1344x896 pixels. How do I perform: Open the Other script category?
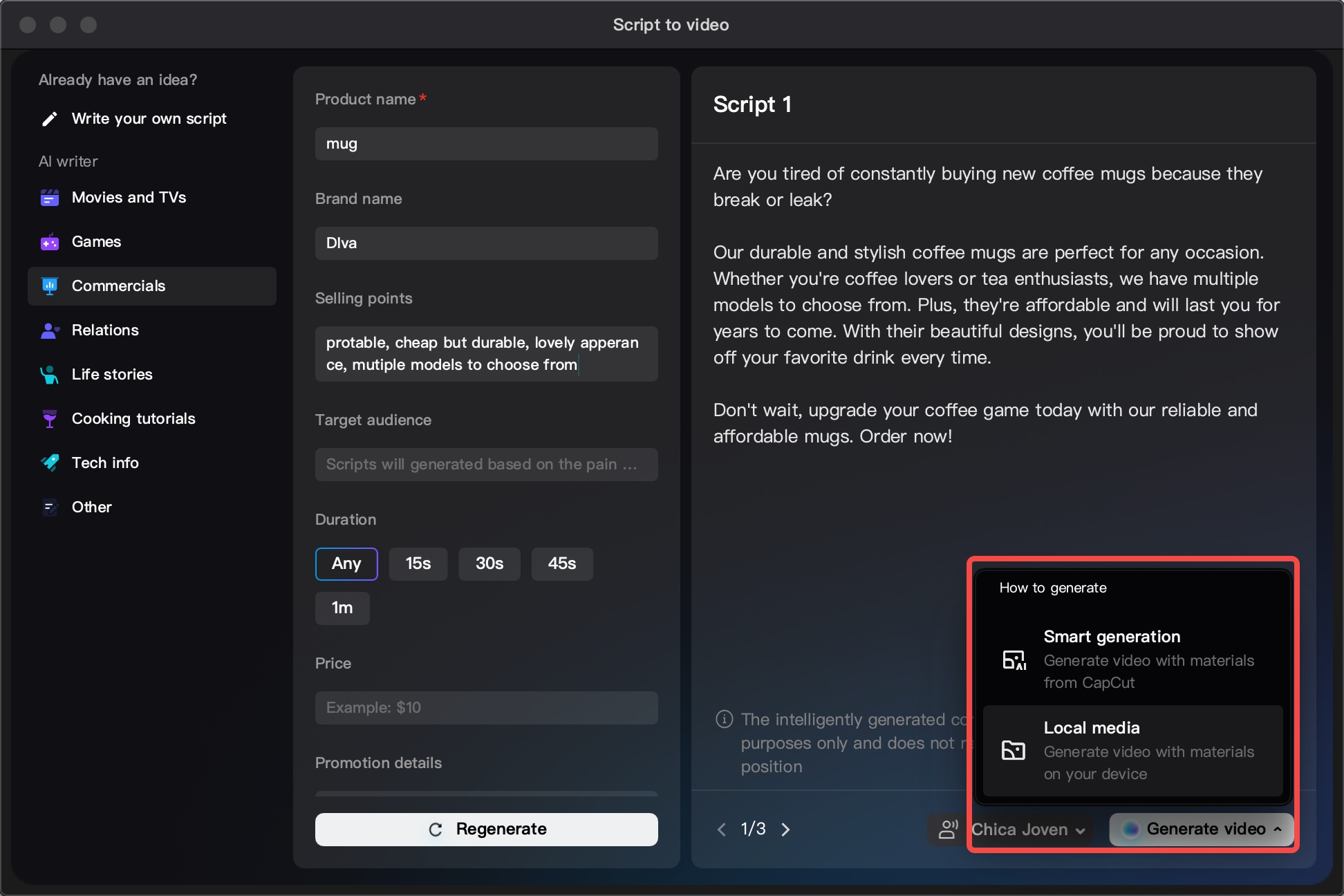pyautogui.click(x=91, y=507)
